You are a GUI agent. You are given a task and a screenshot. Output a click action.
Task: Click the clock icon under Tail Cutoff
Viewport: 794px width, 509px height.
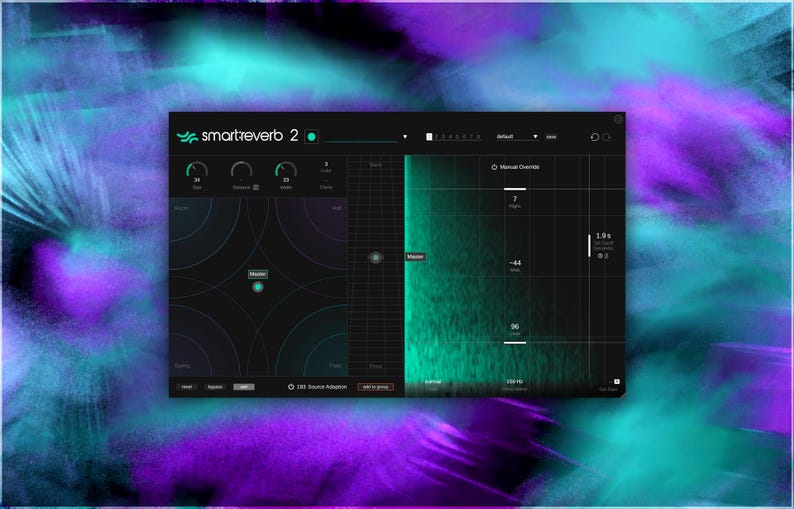pyautogui.click(x=600, y=256)
